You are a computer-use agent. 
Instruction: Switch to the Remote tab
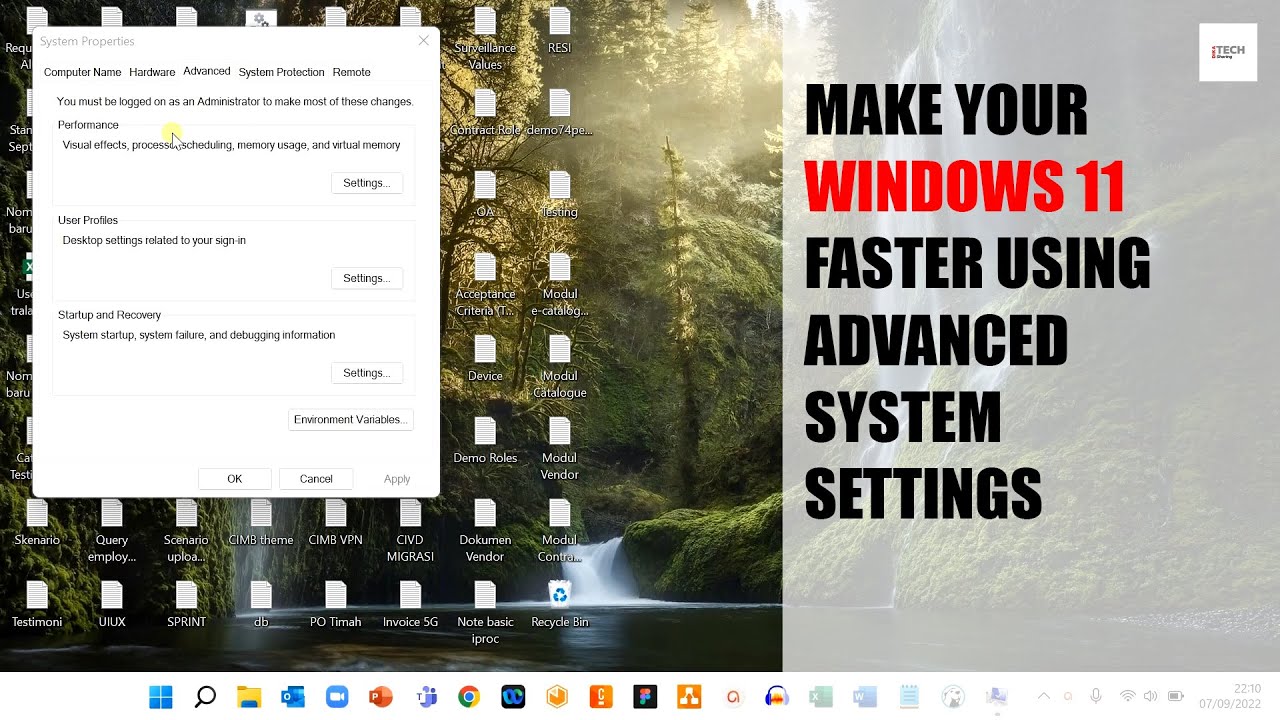tap(352, 72)
